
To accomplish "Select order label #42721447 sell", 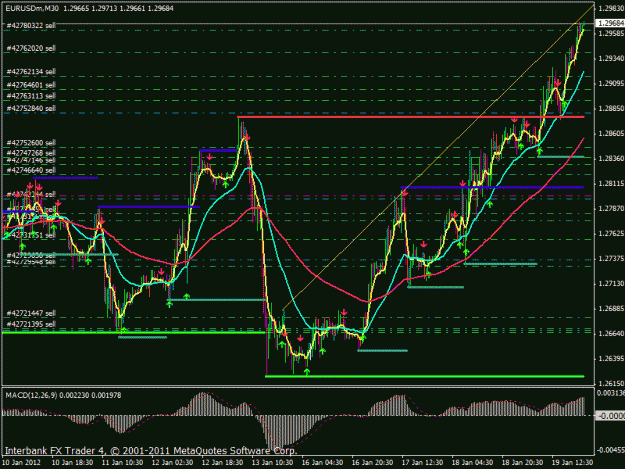I will (x=31, y=313).
